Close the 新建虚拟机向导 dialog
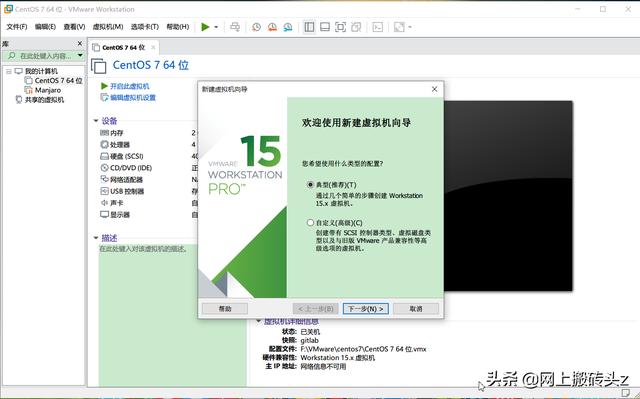Image resolution: width=640 pixels, height=399 pixels. pyautogui.click(x=434, y=89)
